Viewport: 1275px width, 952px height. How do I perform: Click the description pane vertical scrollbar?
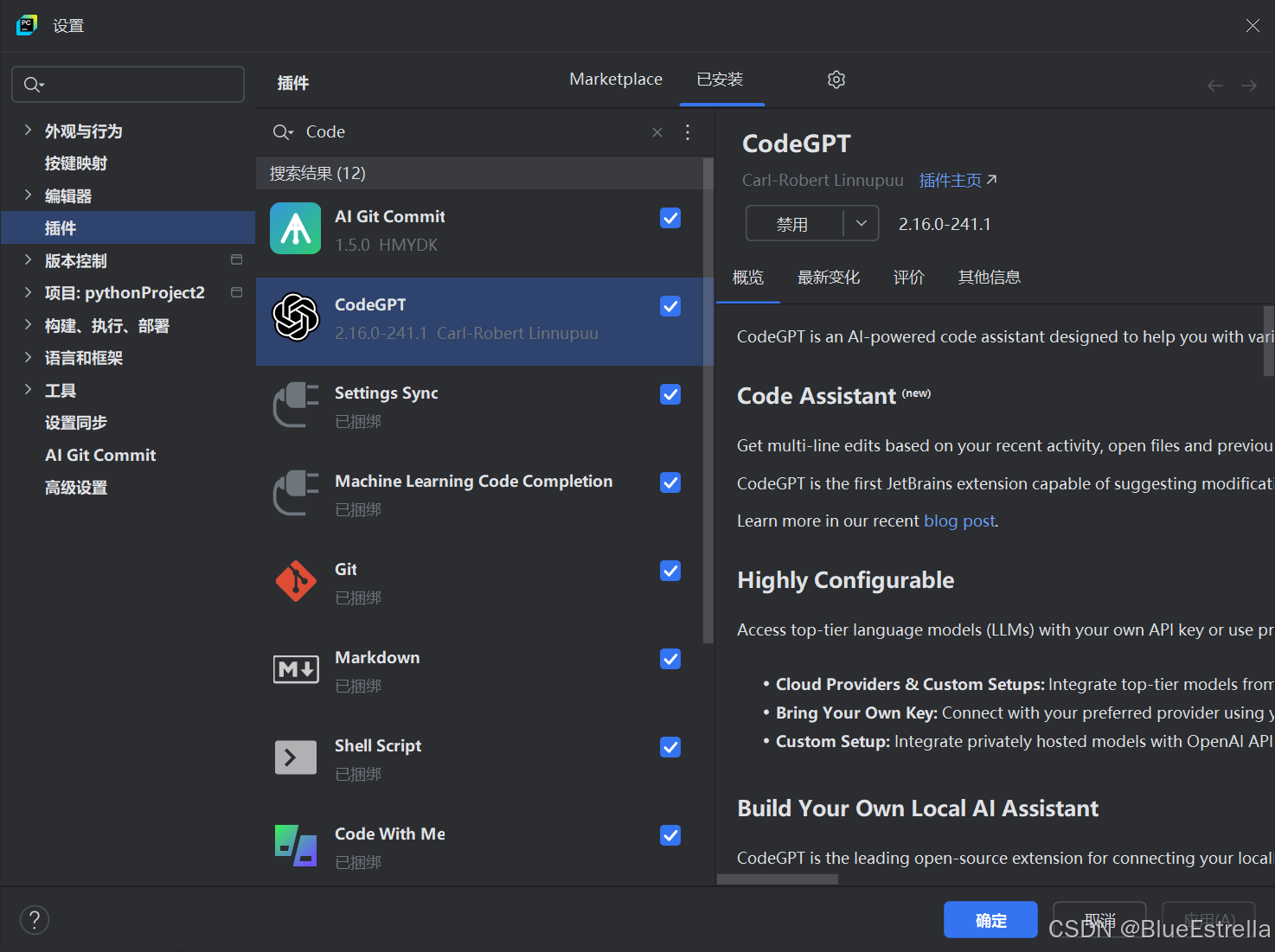1269,341
